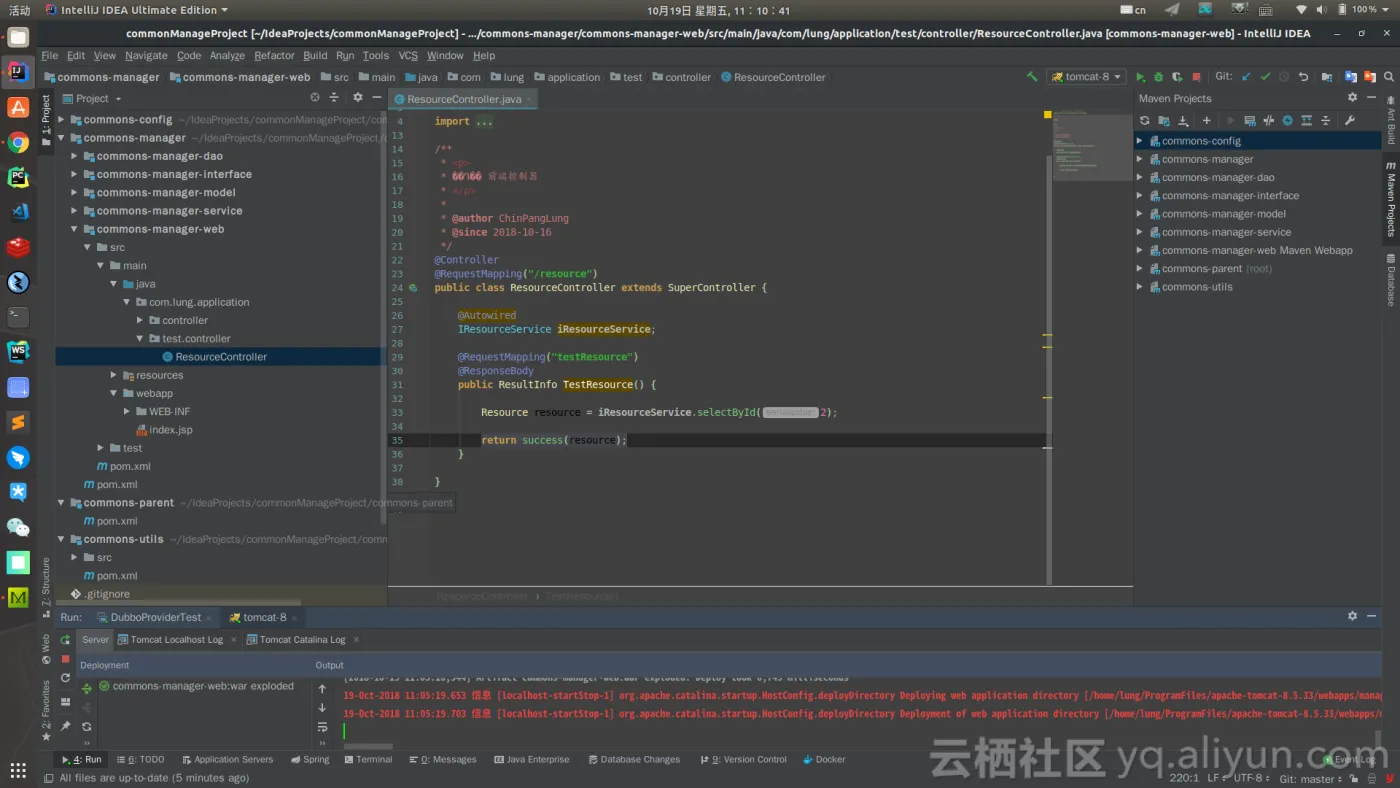Rerun server icon in Run panel
The width and height of the screenshot is (1400, 788).
point(66,640)
